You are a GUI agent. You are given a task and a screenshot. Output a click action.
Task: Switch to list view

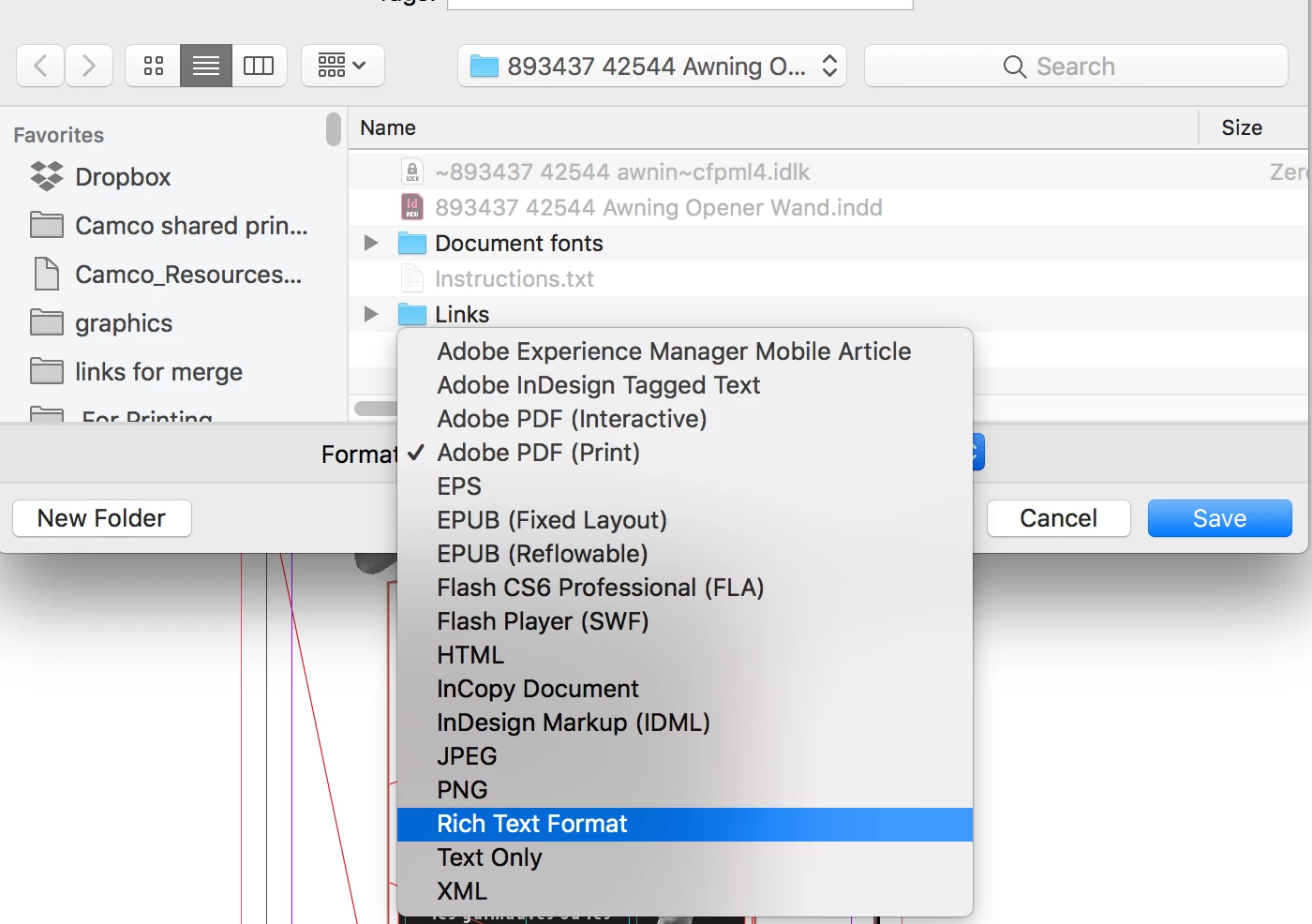(206, 66)
